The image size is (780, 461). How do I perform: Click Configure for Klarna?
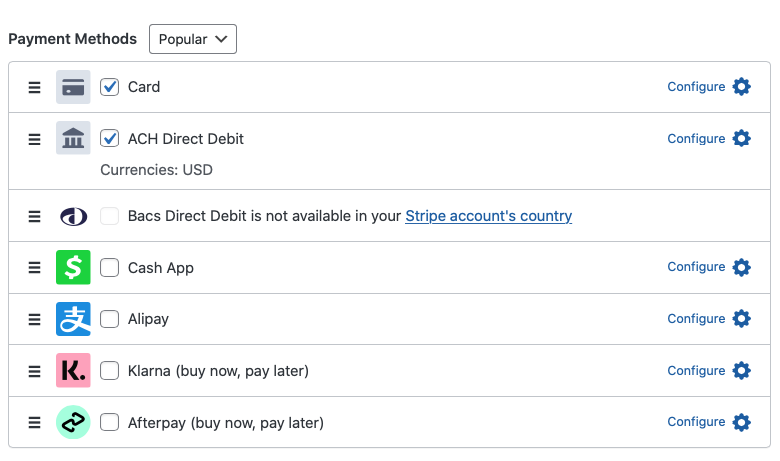pos(696,371)
